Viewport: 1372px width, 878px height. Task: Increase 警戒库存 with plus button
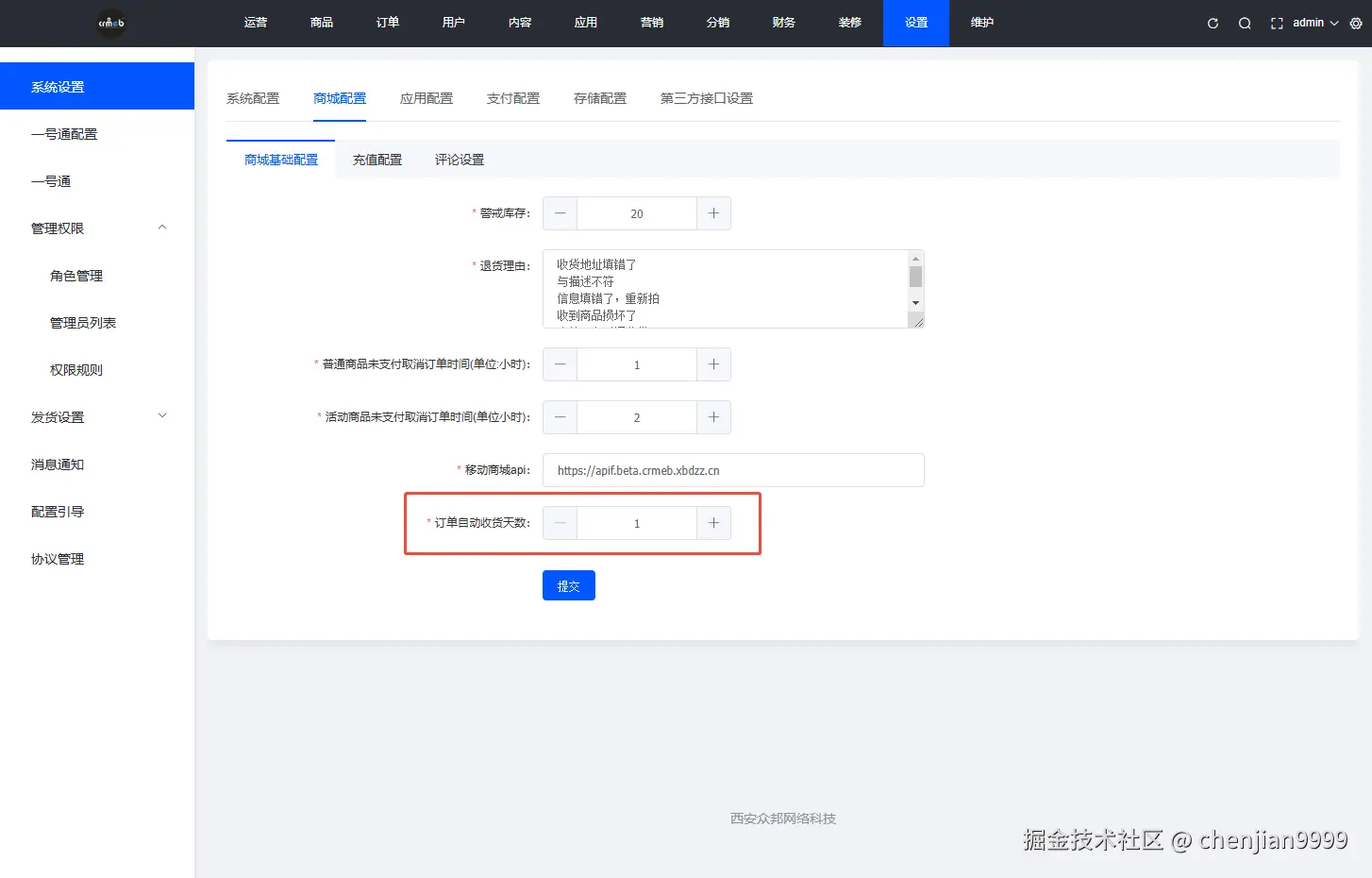[x=713, y=213]
